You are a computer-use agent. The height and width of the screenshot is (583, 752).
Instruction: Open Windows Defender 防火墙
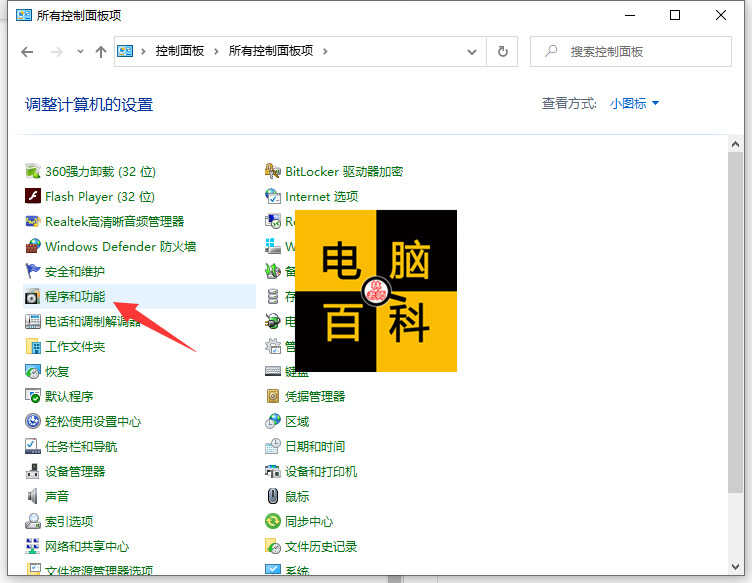tap(120, 246)
